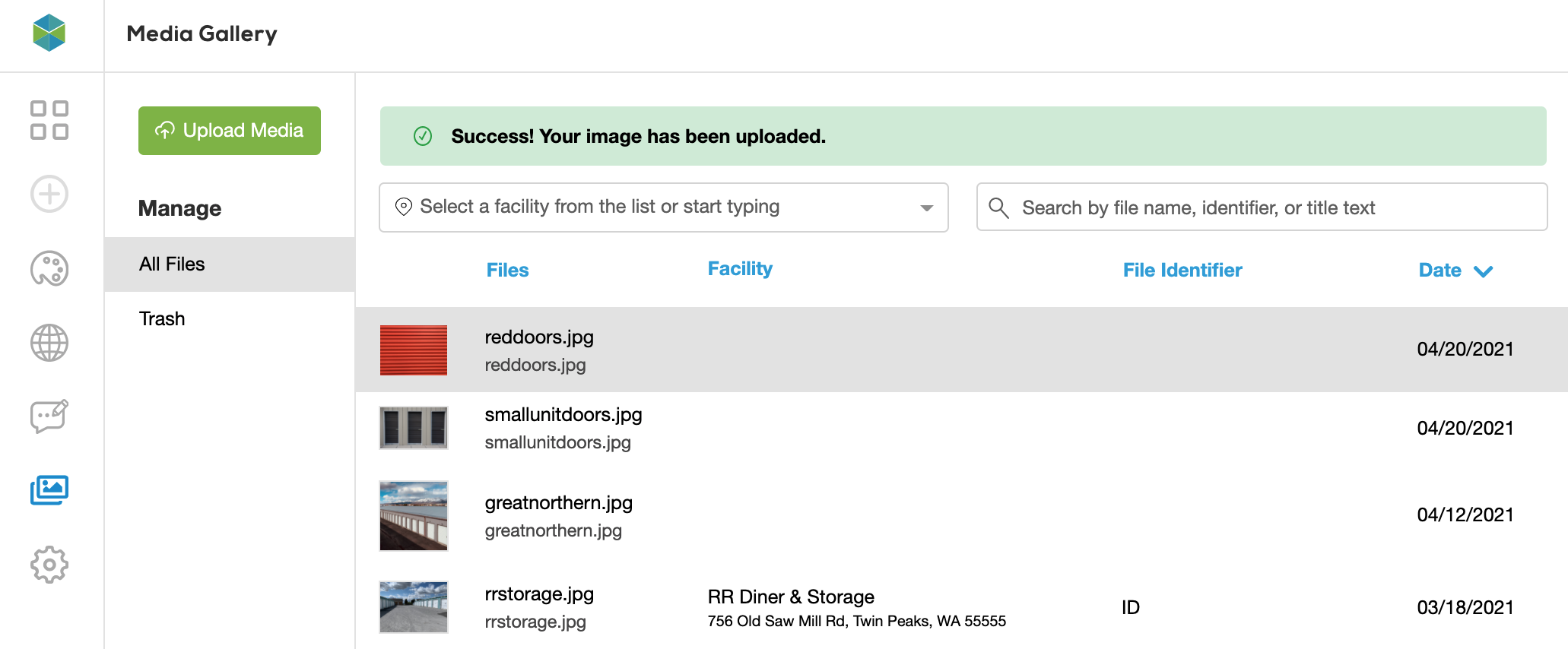Expand the facility selection dropdown
This screenshot has height=649, width=1568.
(x=925, y=207)
